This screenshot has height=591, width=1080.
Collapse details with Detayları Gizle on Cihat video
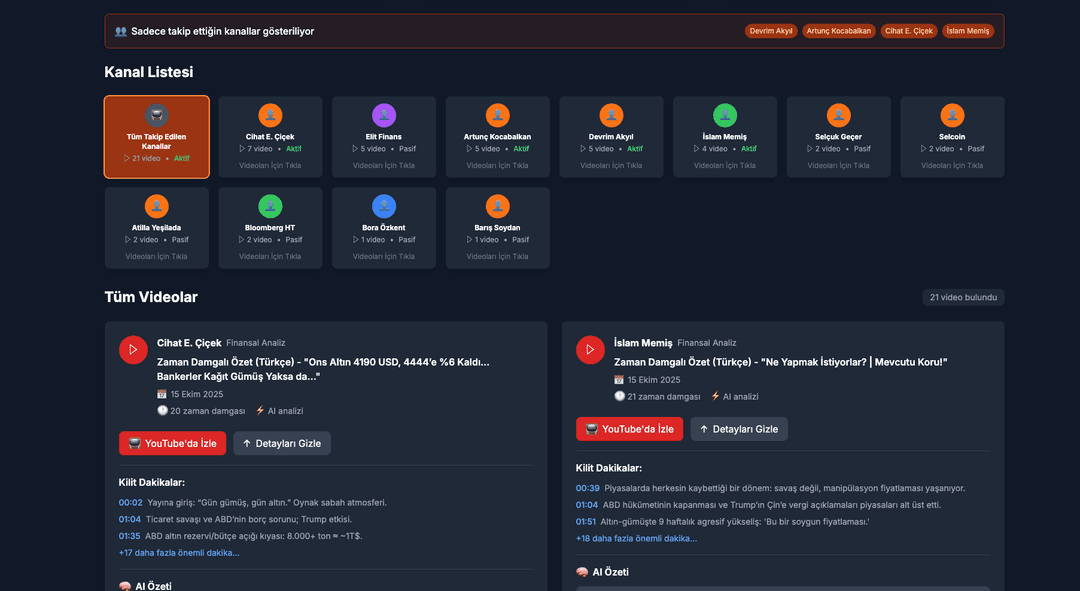pos(282,443)
